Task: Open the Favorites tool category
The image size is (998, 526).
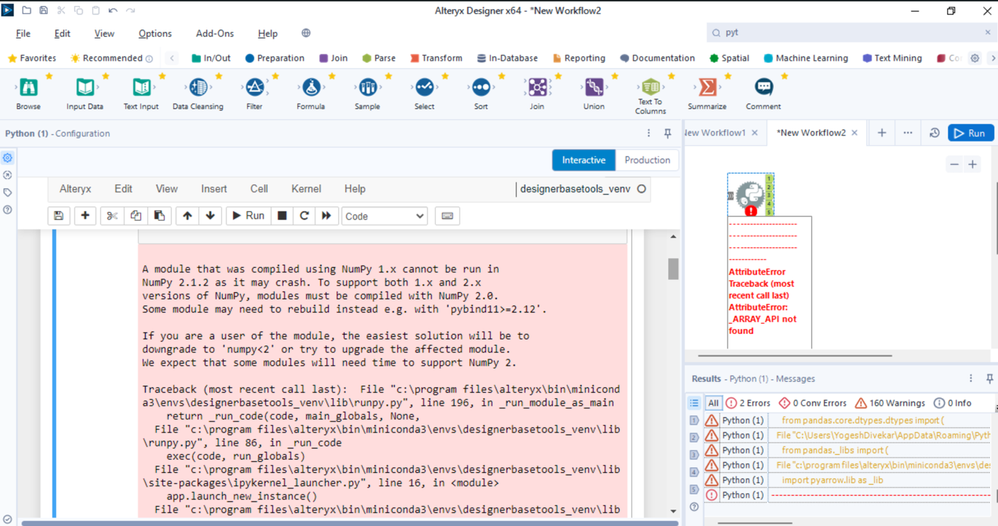Action: [x=32, y=58]
